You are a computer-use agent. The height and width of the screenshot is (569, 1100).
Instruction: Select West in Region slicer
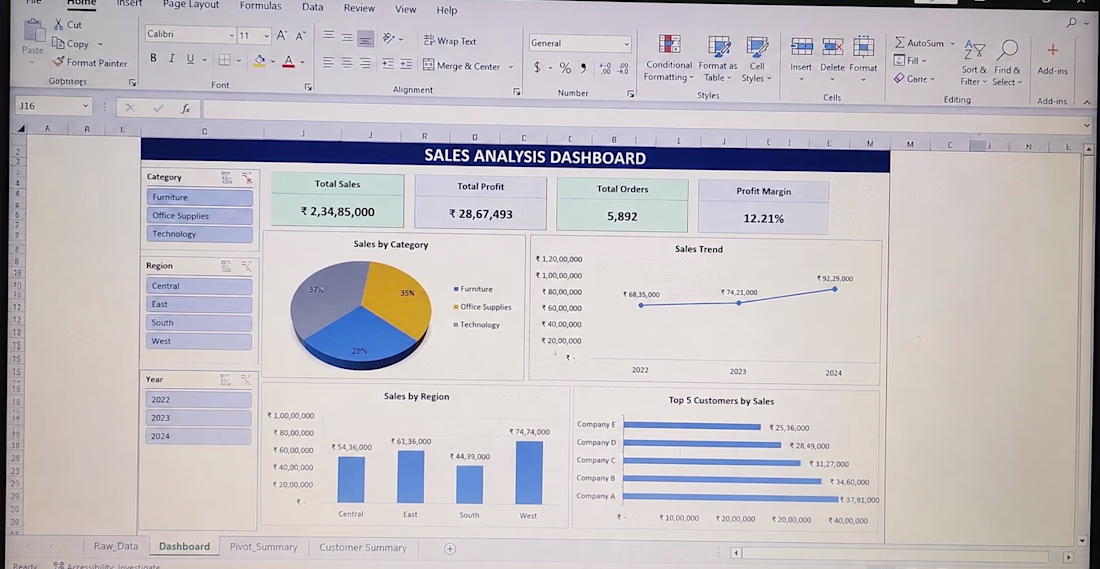tap(199, 341)
